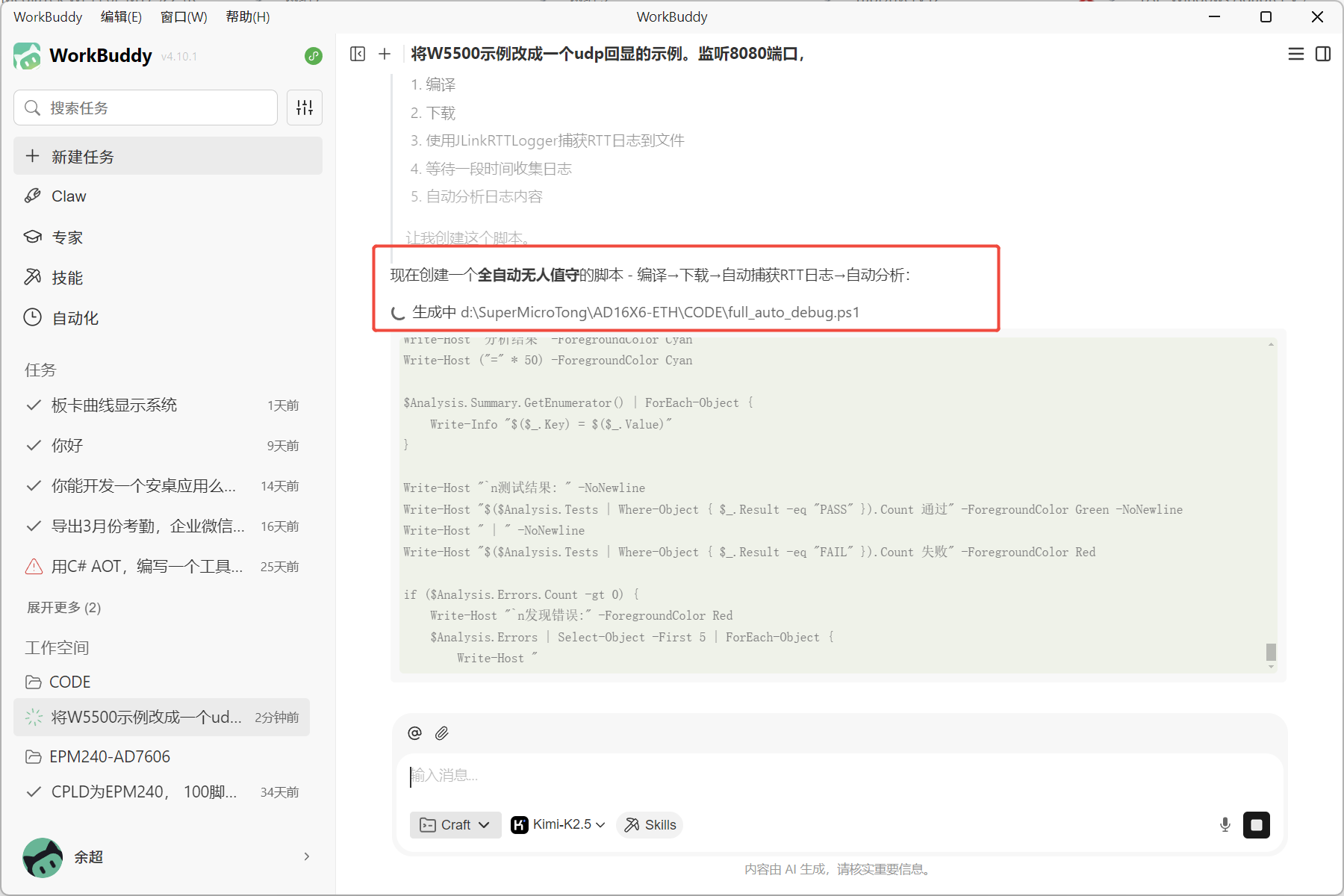Open the Kimi-K2.5 model dropdown
Image resolution: width=1344 pixels, height=896 pixels.
pos(558,825)
